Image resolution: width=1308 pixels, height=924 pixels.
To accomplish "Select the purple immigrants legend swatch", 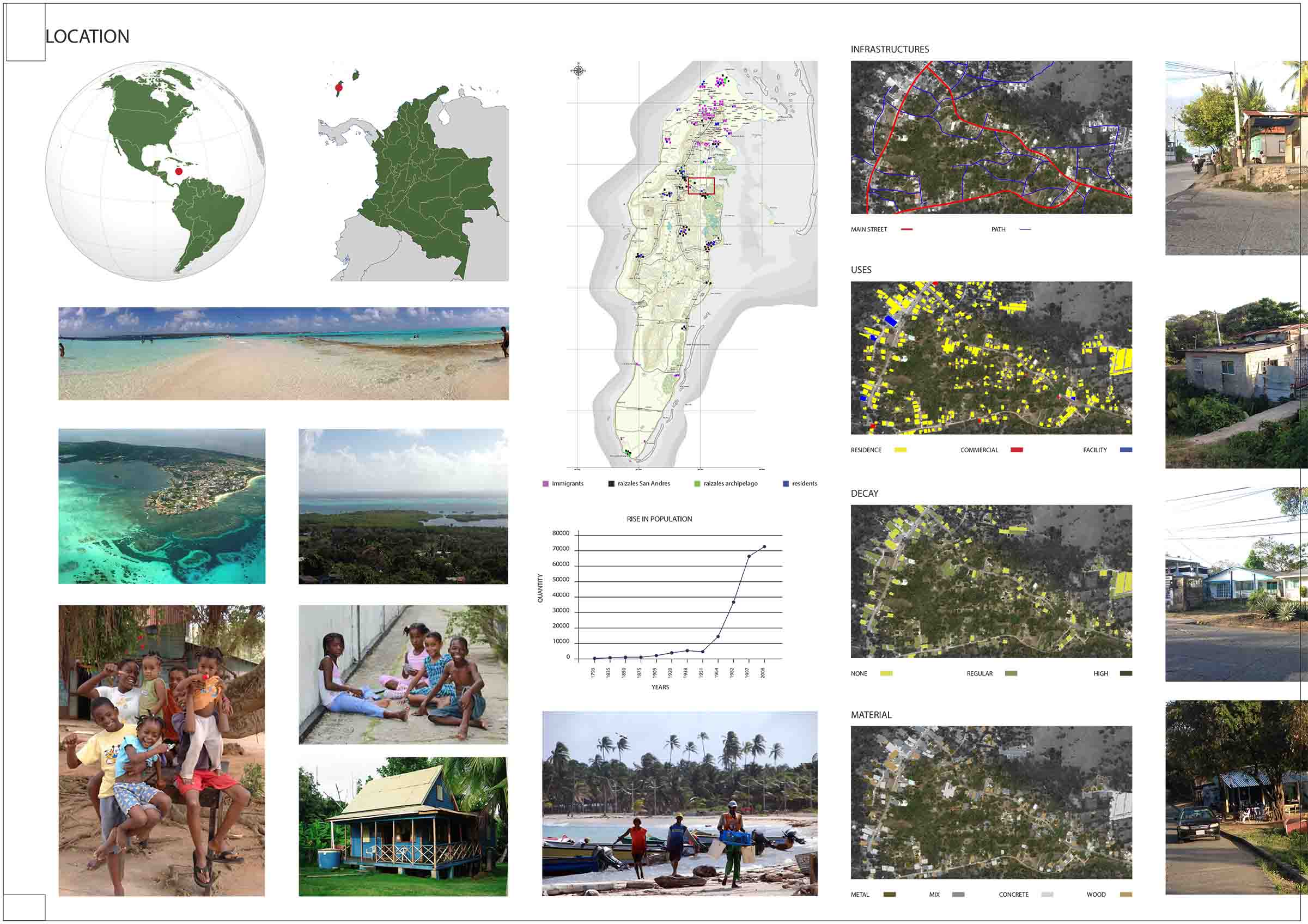I will (x=546, y=484).
